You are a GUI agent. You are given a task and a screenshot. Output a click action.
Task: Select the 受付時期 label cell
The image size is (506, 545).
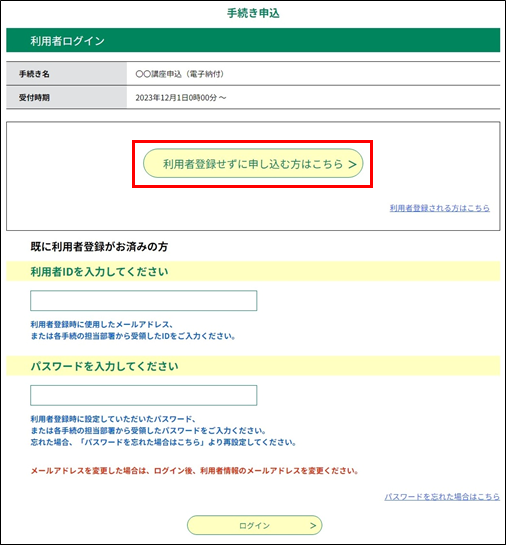coord(66,97)
